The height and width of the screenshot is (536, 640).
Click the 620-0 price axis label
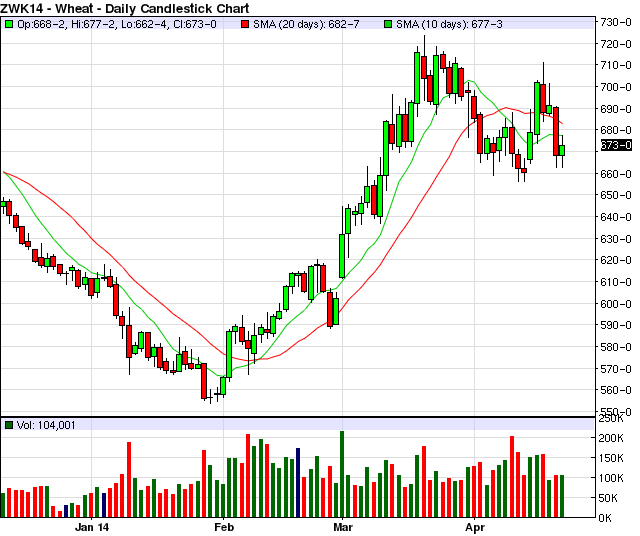click(x=616, y=260)
